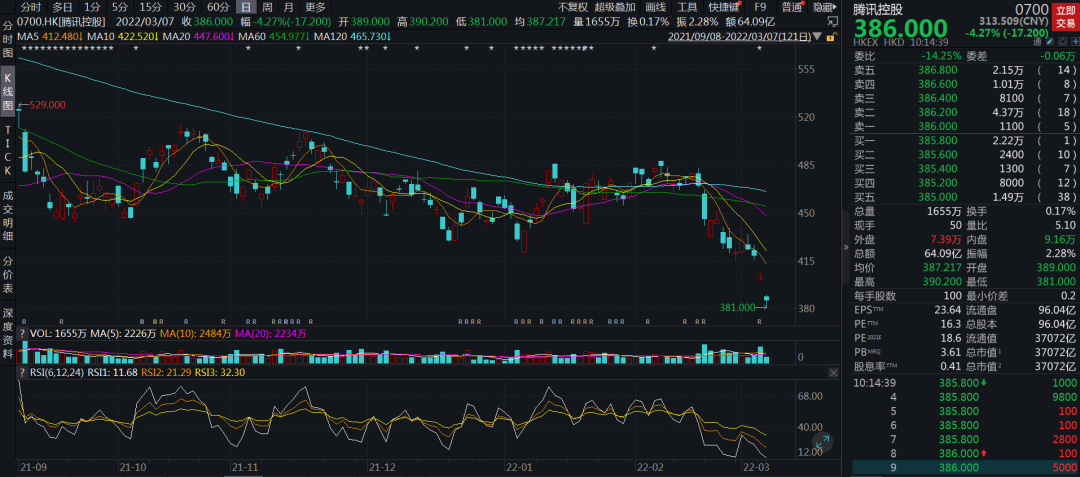Click the pop-out window icon above the date range
Image resolution: width=1080 pixels, height=477 pixels.
click(x=831, y=23)
